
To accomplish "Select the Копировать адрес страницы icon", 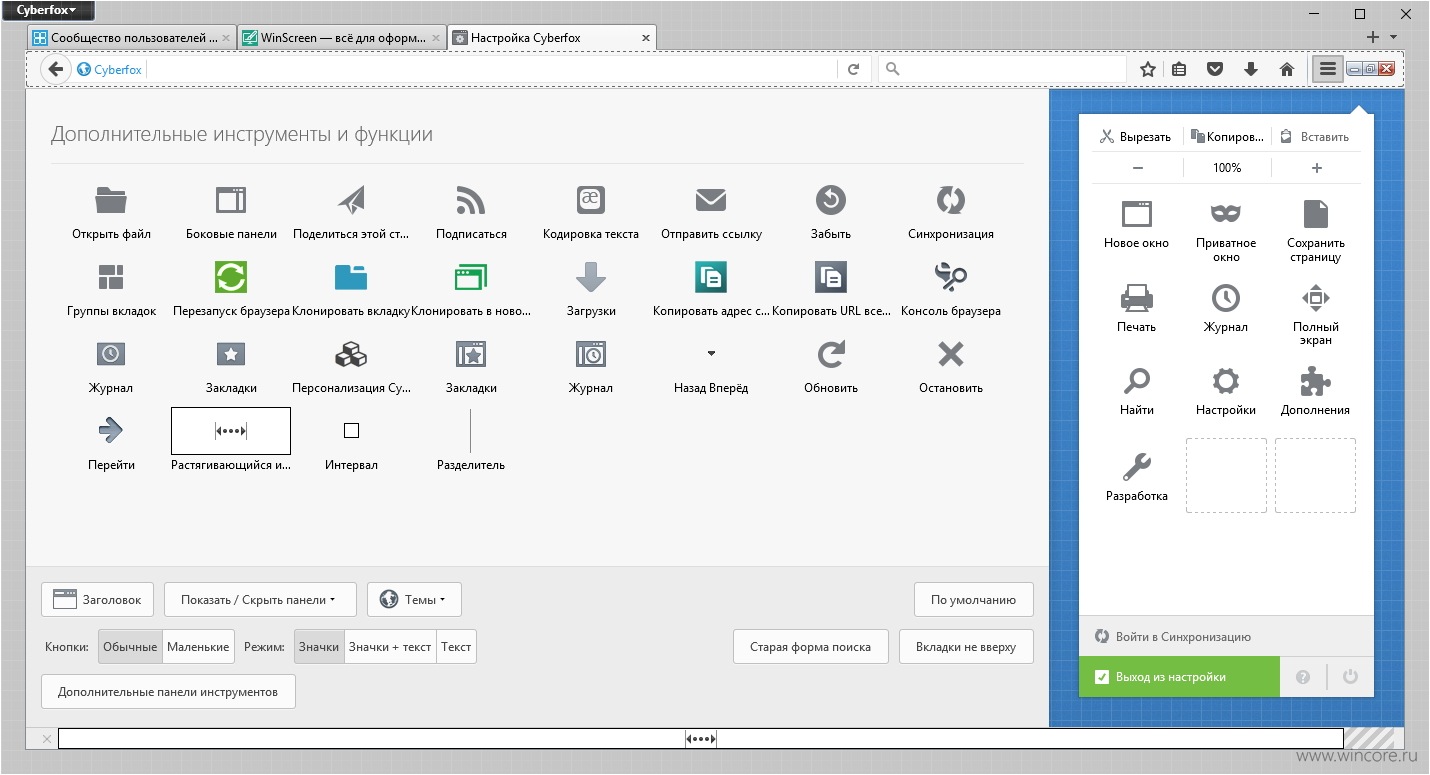I will [711, 277].
